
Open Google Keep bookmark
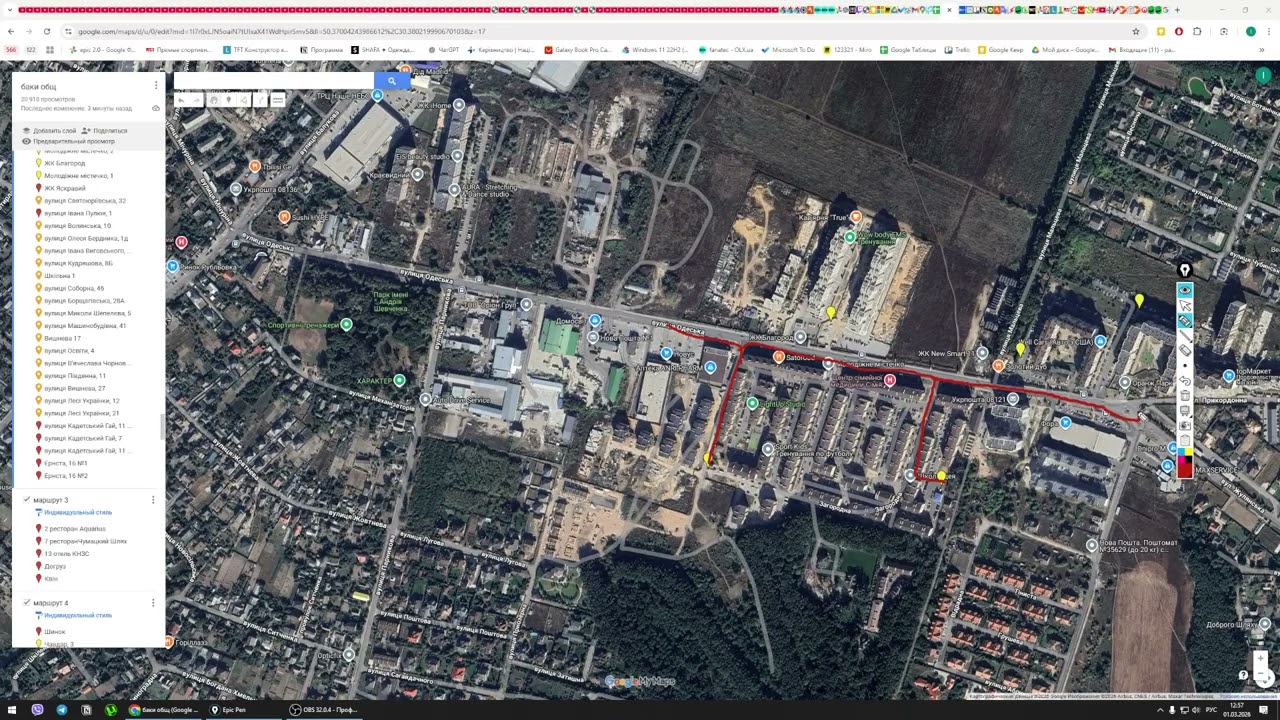[1001, 49]
